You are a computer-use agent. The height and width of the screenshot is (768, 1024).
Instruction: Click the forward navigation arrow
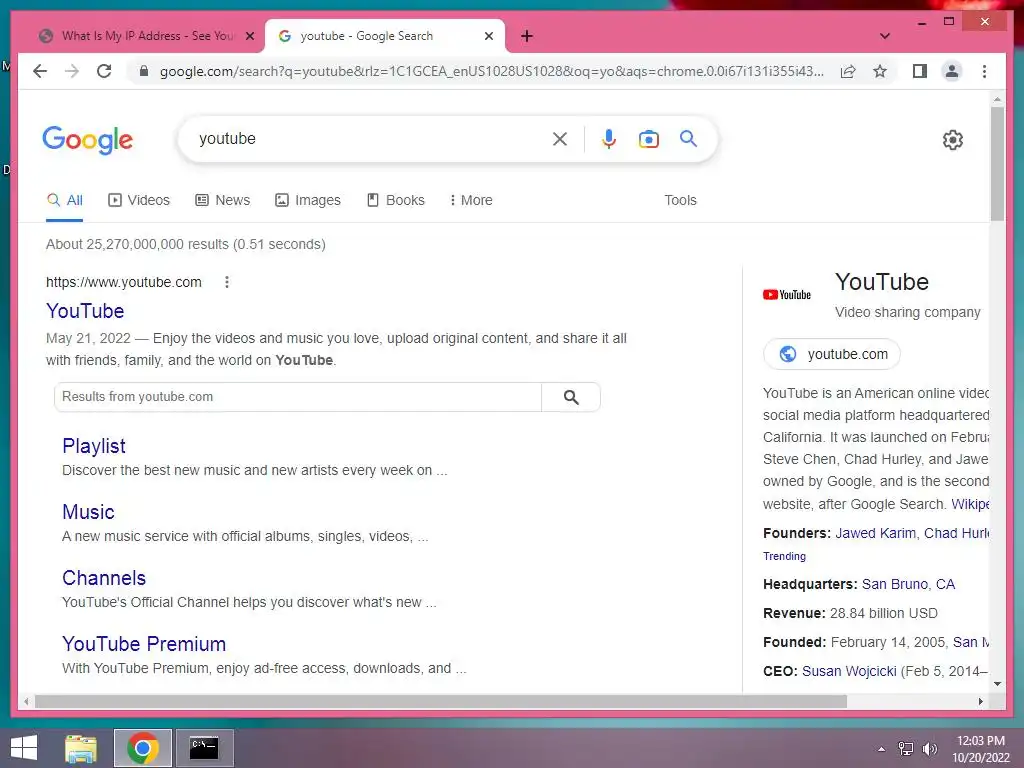point(72,71)
